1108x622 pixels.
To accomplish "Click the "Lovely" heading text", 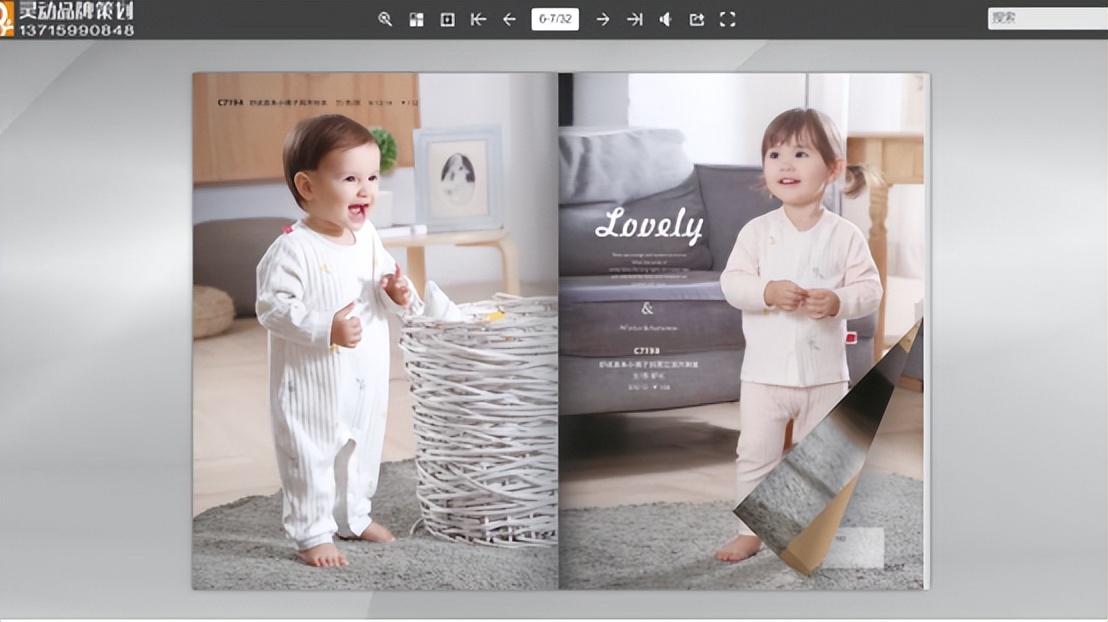I will click(649, 225).
